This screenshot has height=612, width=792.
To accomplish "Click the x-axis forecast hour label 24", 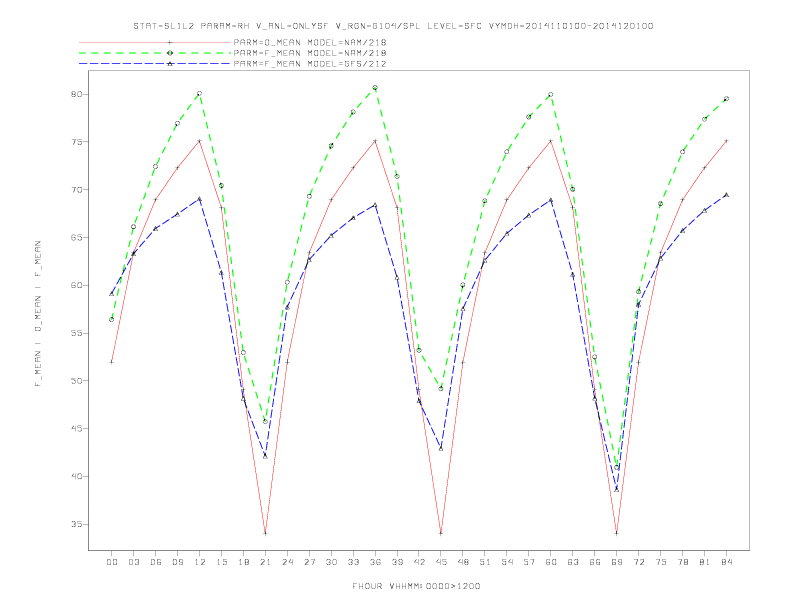I will pos(287,562).
